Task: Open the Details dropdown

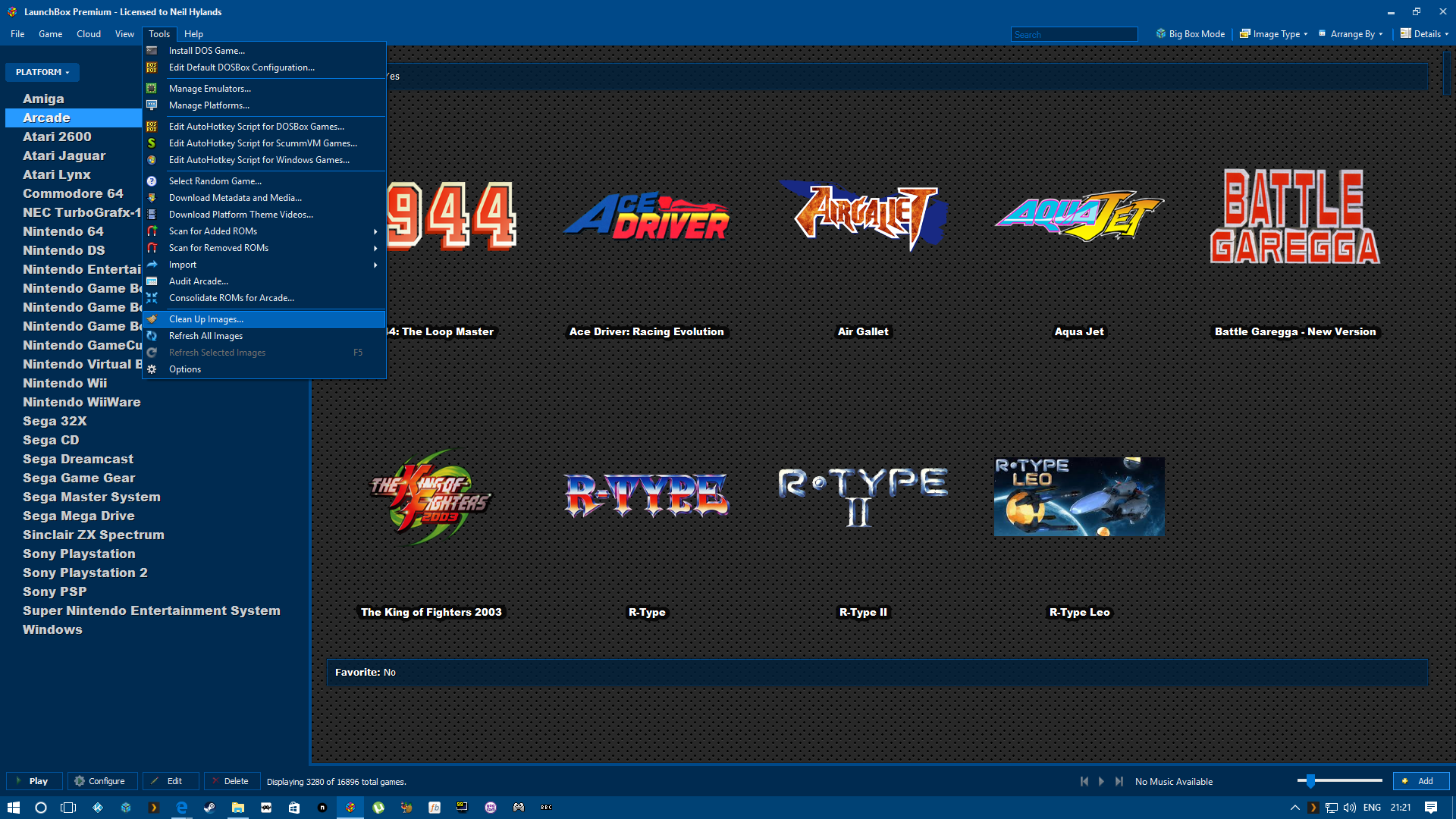Action: coord(1424,34)
